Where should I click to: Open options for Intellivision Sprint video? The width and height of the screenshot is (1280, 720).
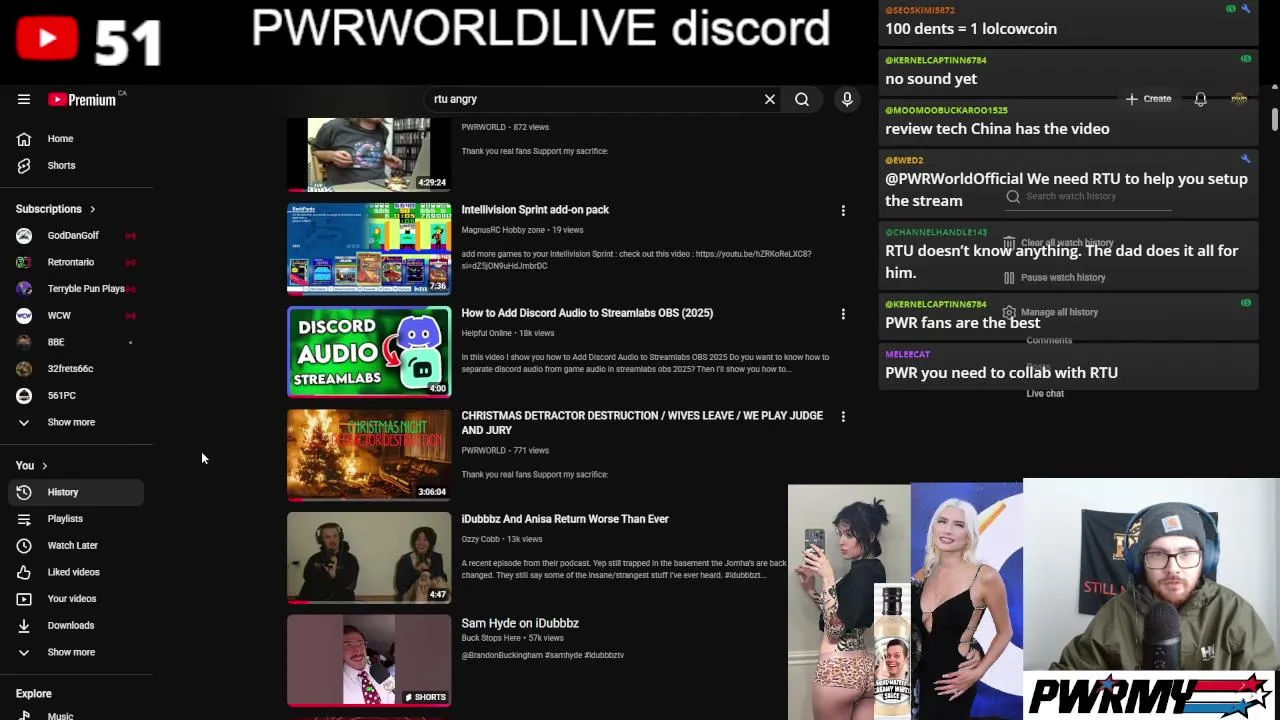843,211
